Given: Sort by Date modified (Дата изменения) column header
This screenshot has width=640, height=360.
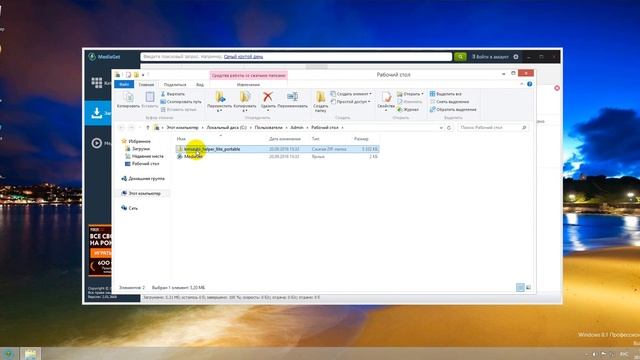Looking at the screenshot, I should click(285, 139).
